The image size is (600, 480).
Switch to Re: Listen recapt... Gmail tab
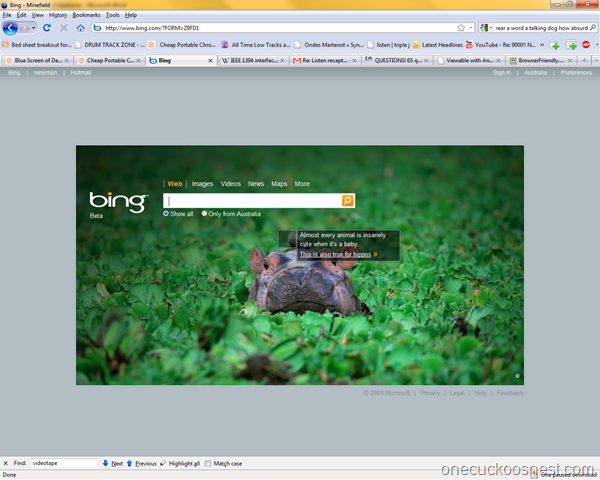[x=325, y=60]
